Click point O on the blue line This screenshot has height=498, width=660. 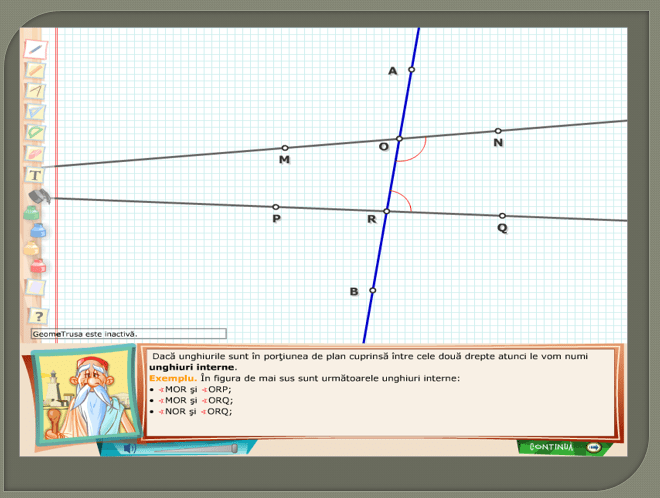coord(399,139)
